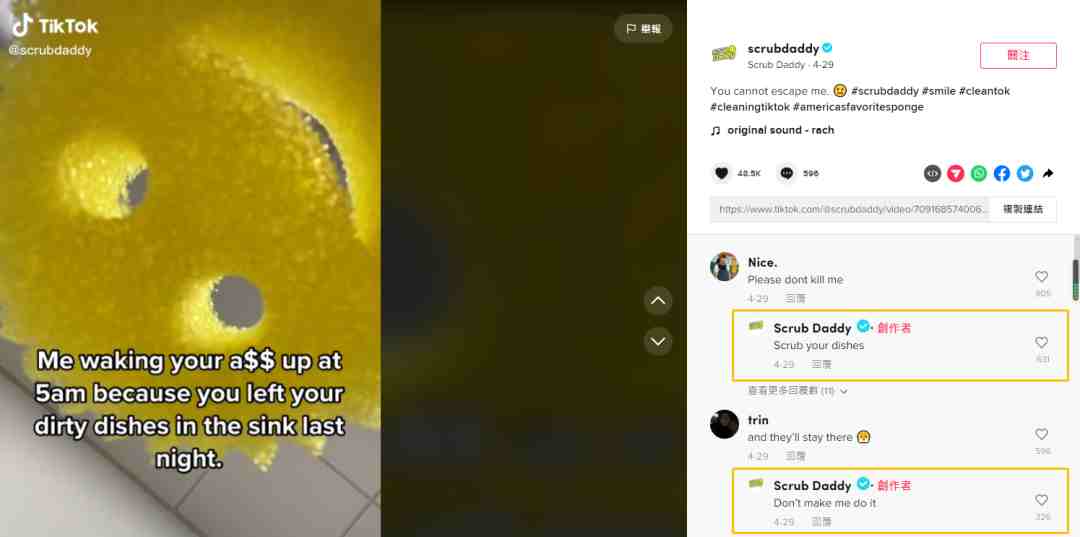The height and width of the screenshot is (537, 1080).
Task: Open more share options arrow
Action: click(x=1048, y=173)
